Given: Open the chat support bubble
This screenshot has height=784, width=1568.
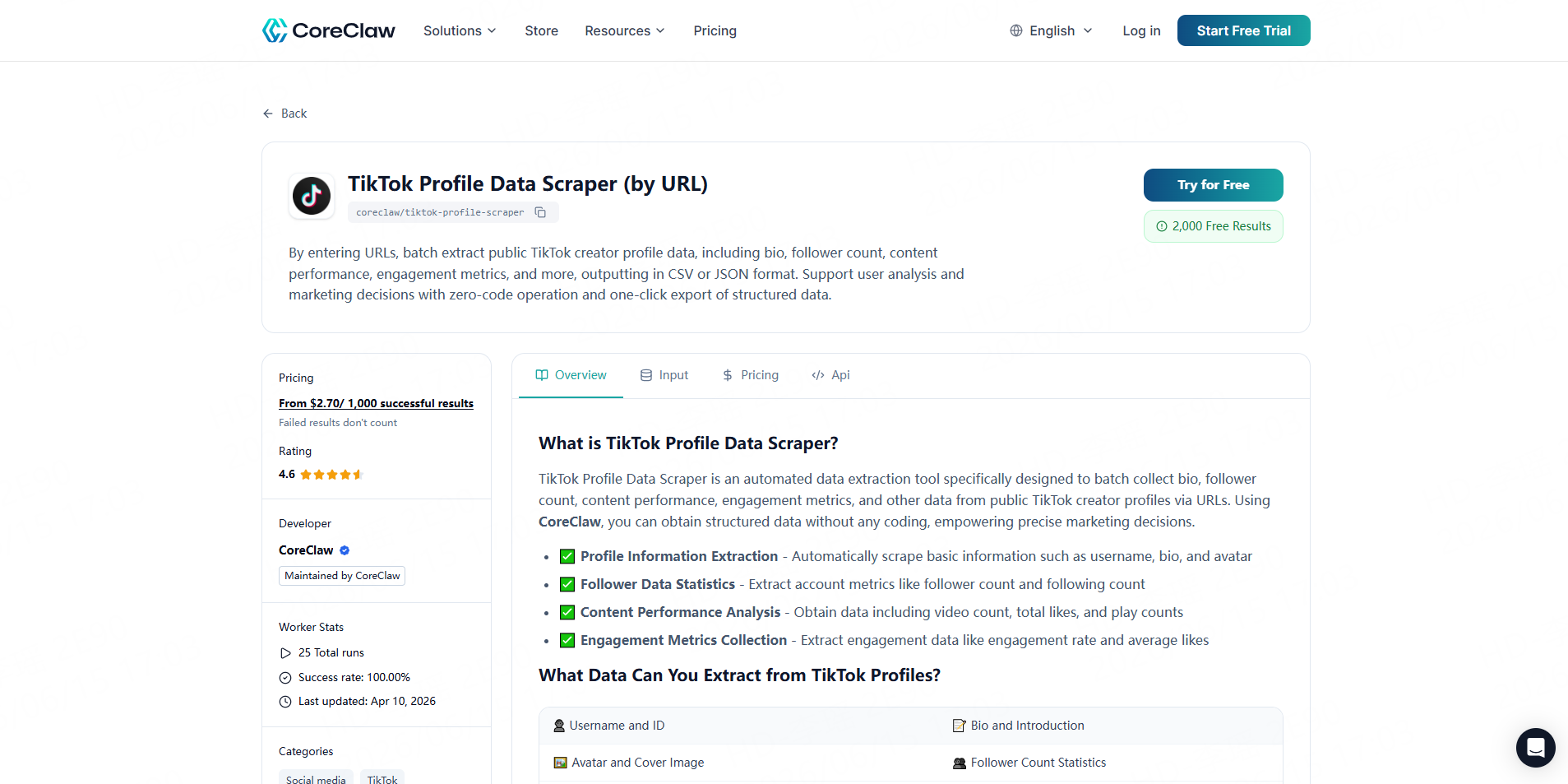Looking at the screenshot, I should (x=1535, y=748).
